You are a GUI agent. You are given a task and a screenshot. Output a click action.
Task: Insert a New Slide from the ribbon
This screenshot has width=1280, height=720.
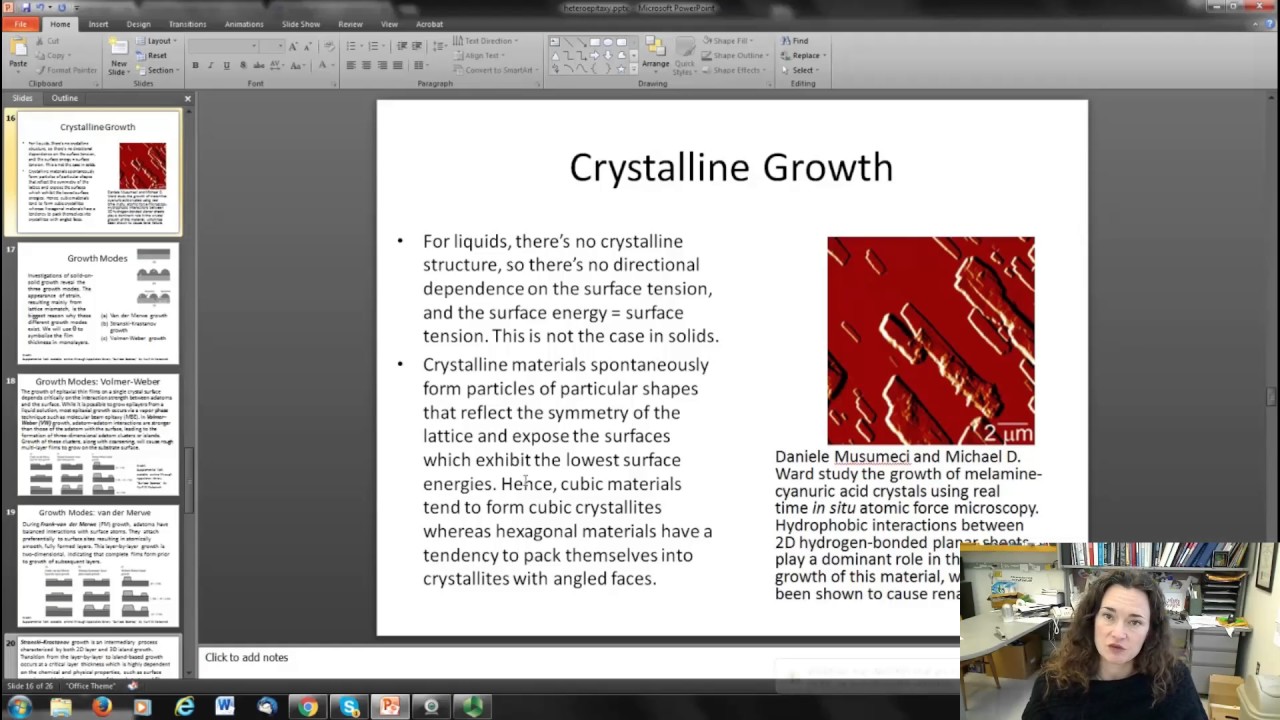(x=118, y=57)
